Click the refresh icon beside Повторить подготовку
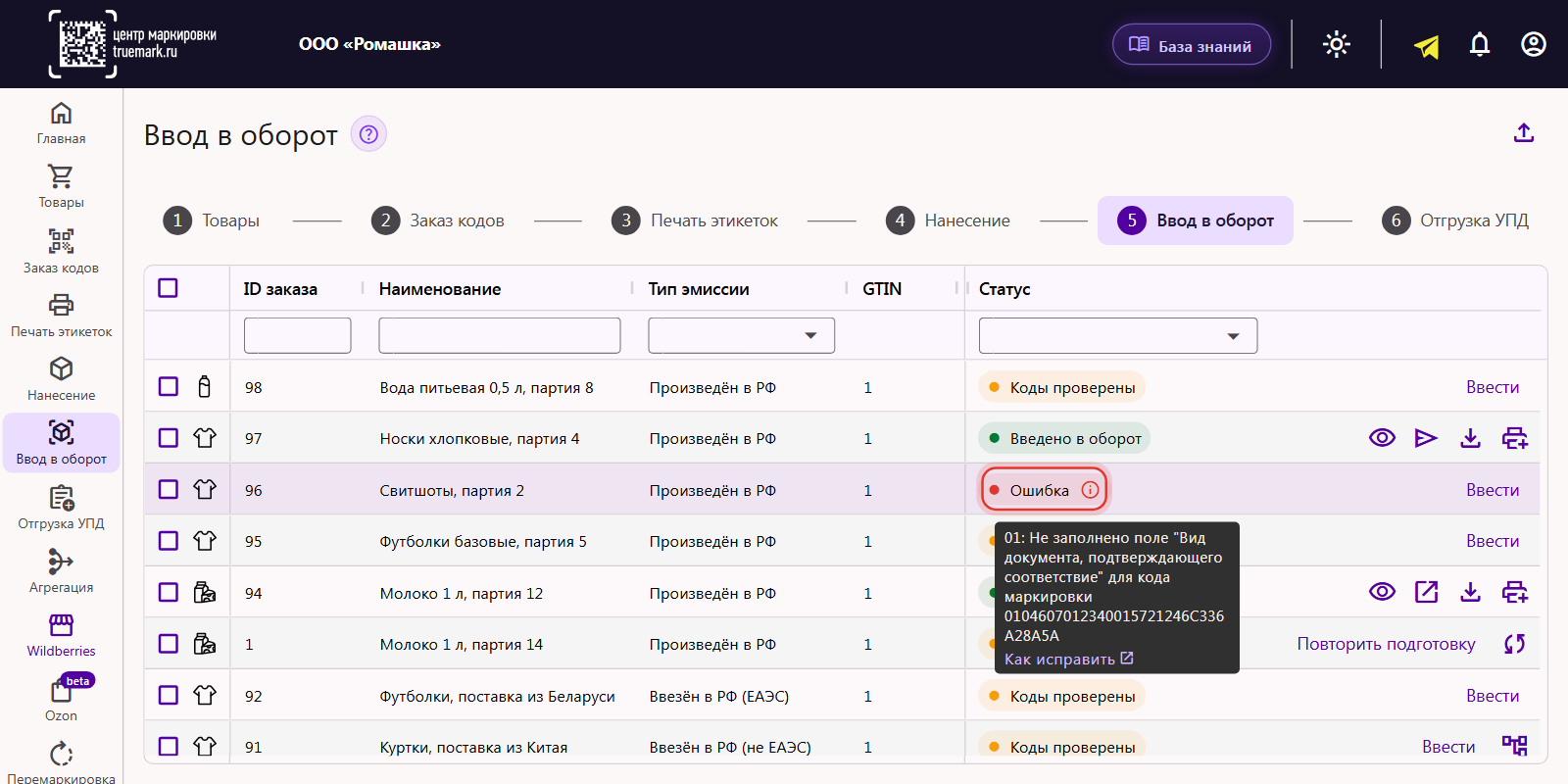Screen dimensions: 1568x784 point(1515,644)
